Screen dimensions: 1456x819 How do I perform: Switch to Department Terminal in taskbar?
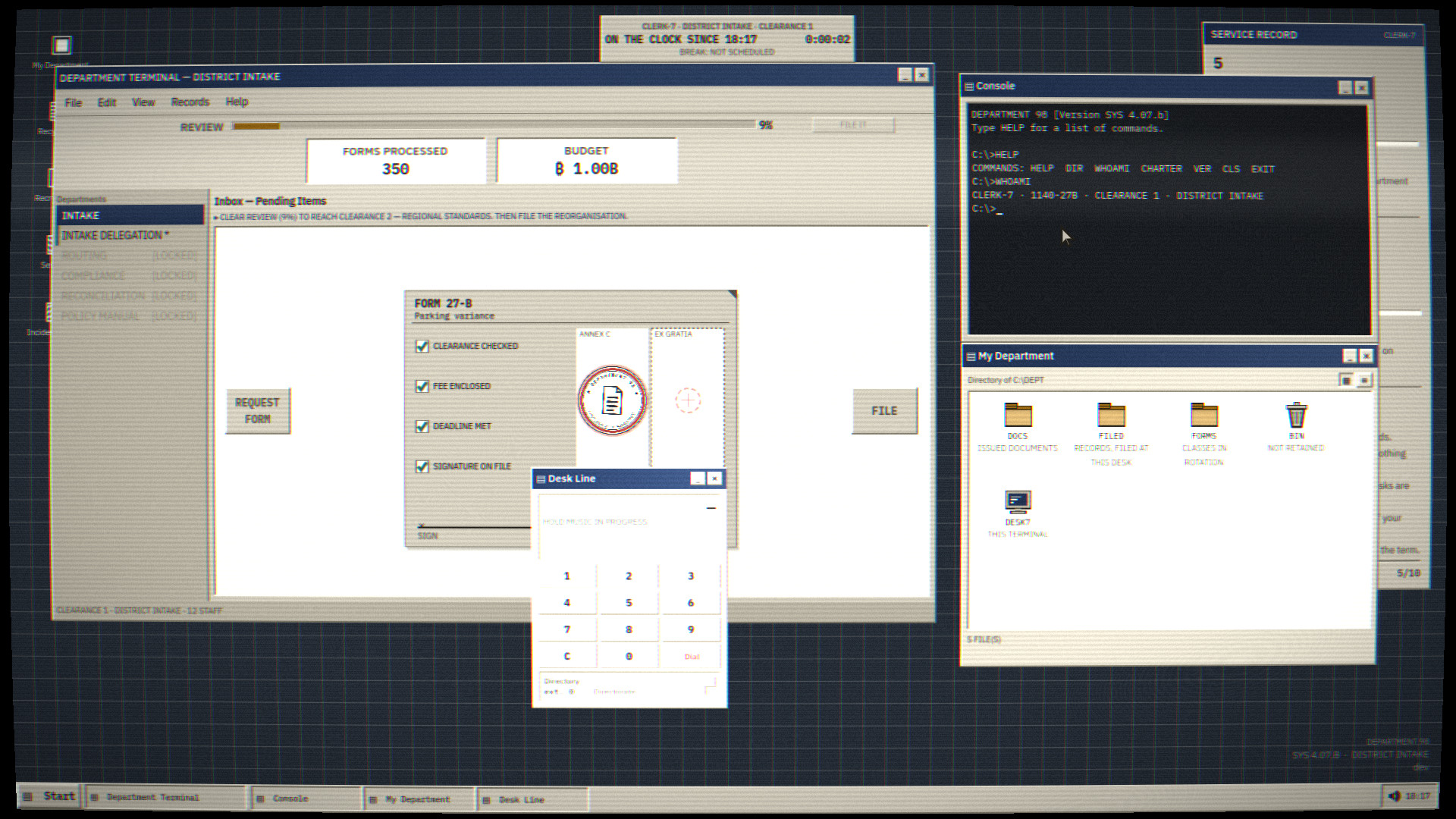pos(166,798)
